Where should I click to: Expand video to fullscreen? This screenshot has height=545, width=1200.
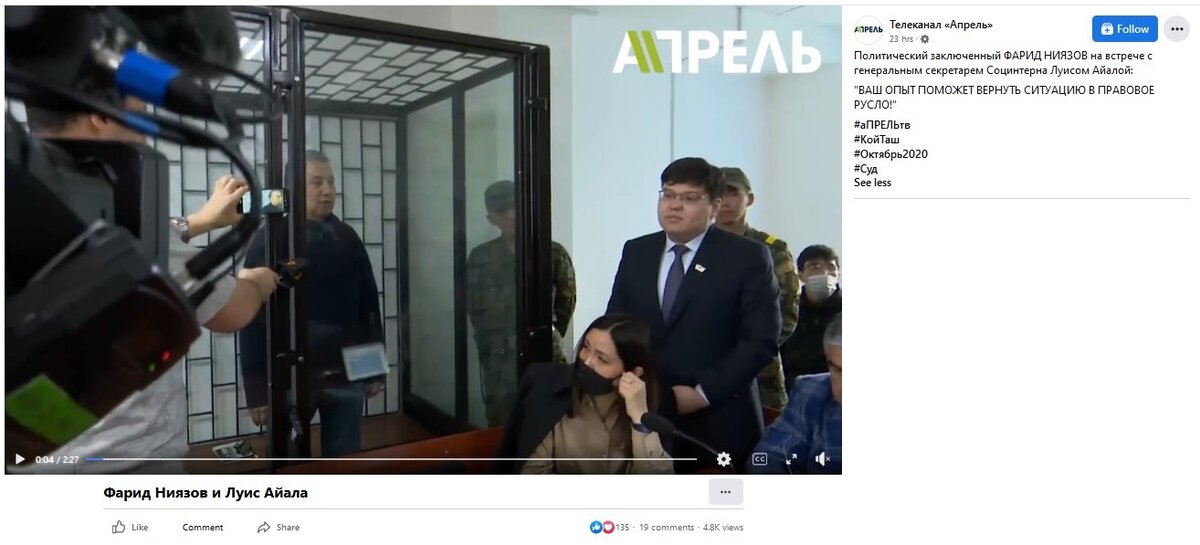[791, 459]
